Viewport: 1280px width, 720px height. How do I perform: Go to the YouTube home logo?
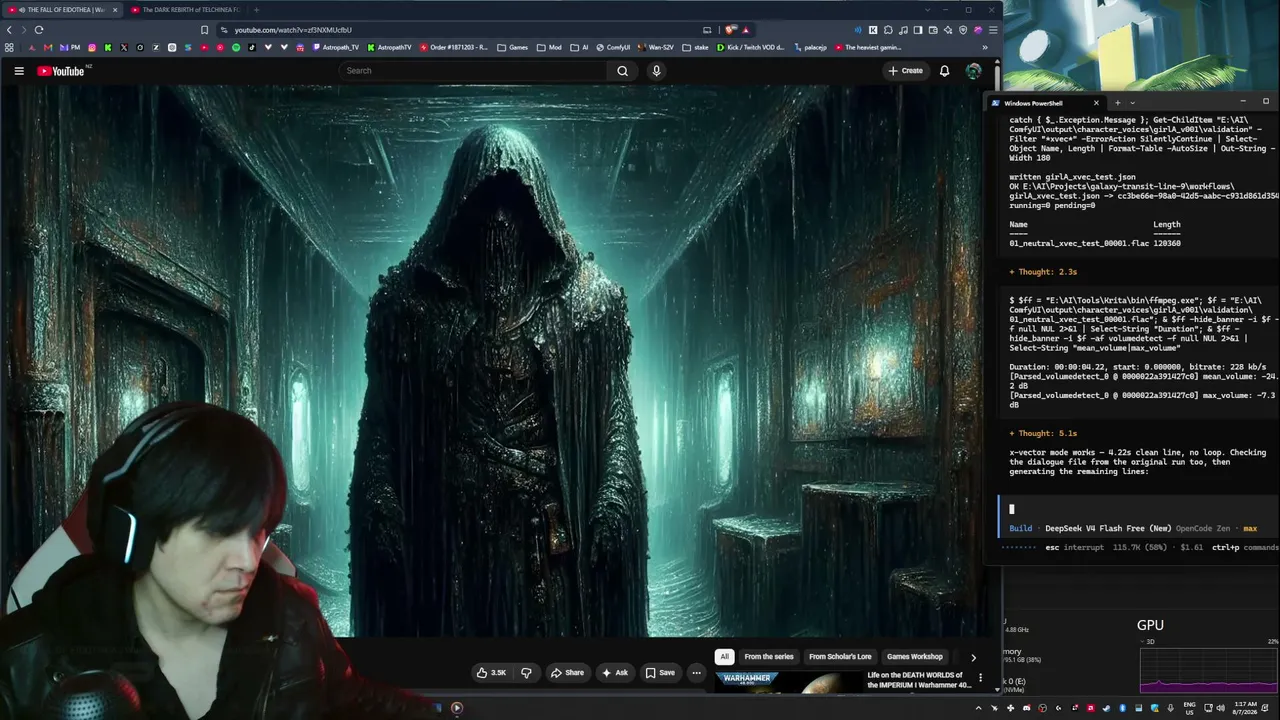(61, 71)
